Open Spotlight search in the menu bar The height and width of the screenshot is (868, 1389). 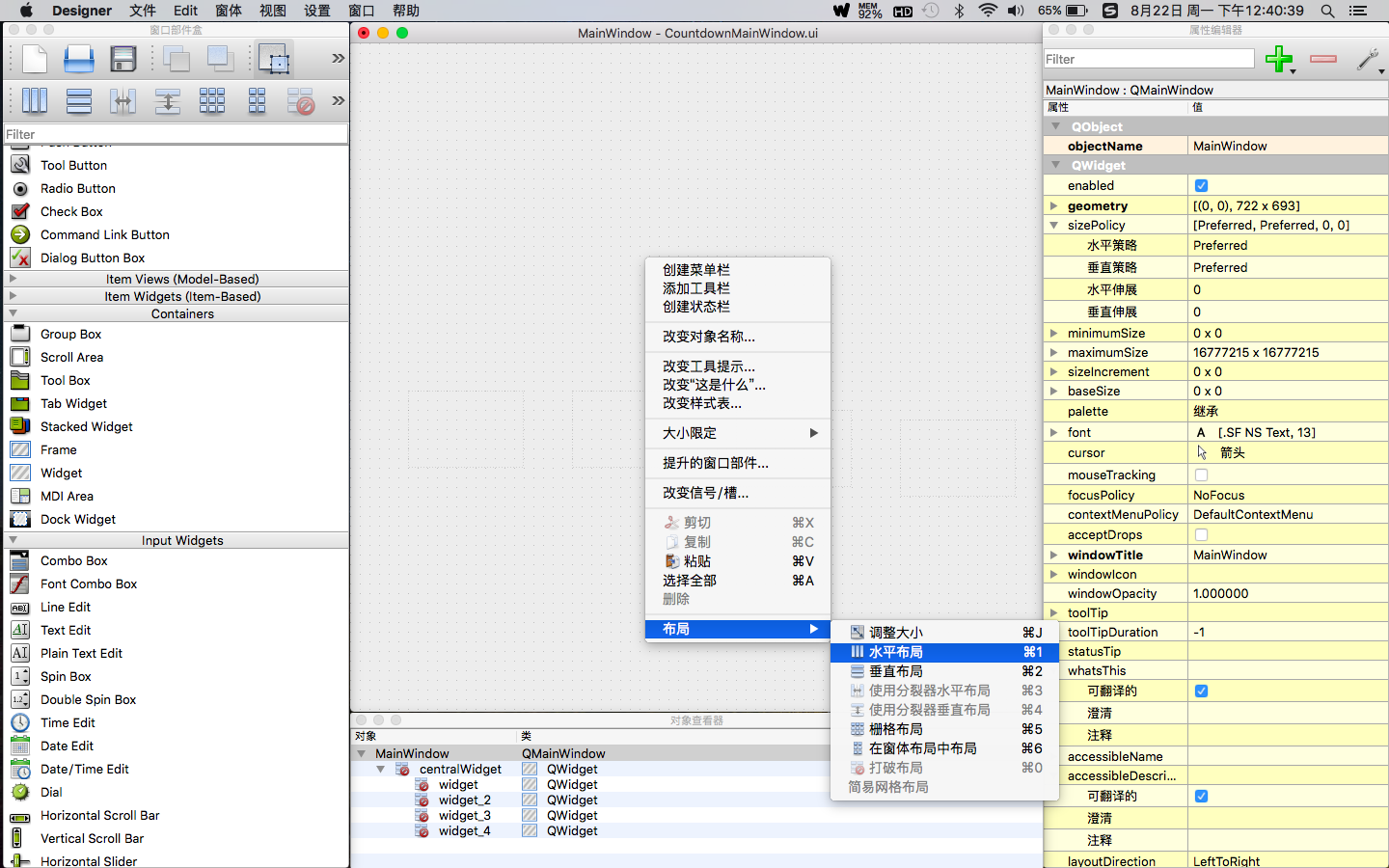(1327, 11)
